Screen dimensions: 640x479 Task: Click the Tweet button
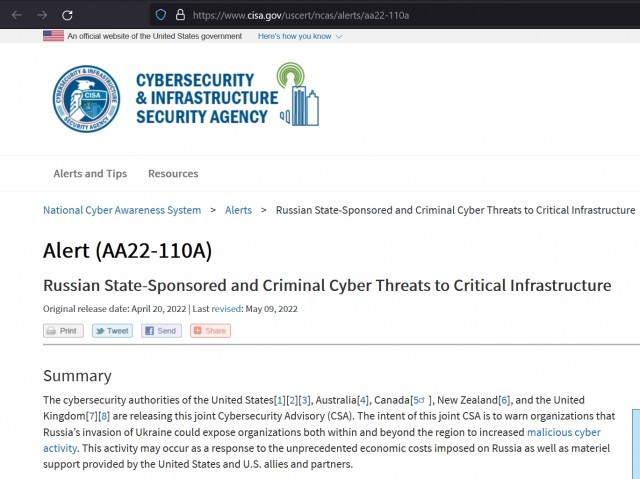[x=112, y=330]
